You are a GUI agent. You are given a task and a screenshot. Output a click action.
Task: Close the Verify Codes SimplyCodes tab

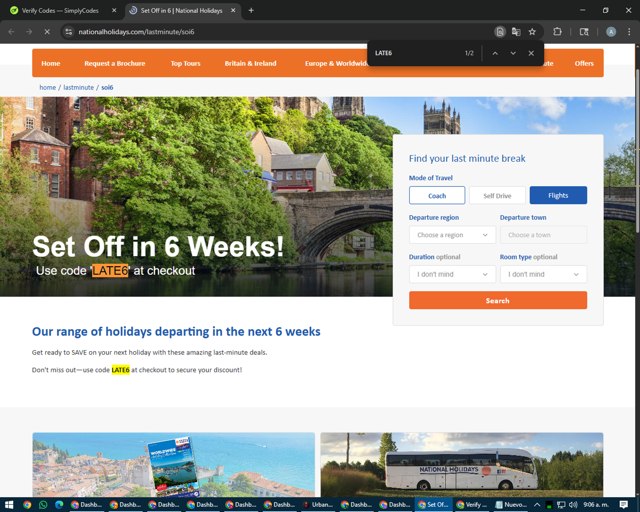(114, 11)
